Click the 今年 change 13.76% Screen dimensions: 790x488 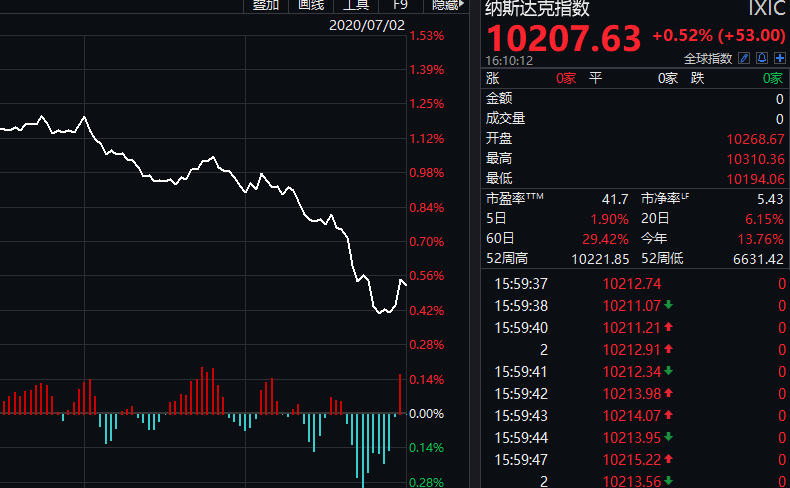[761, 239]
